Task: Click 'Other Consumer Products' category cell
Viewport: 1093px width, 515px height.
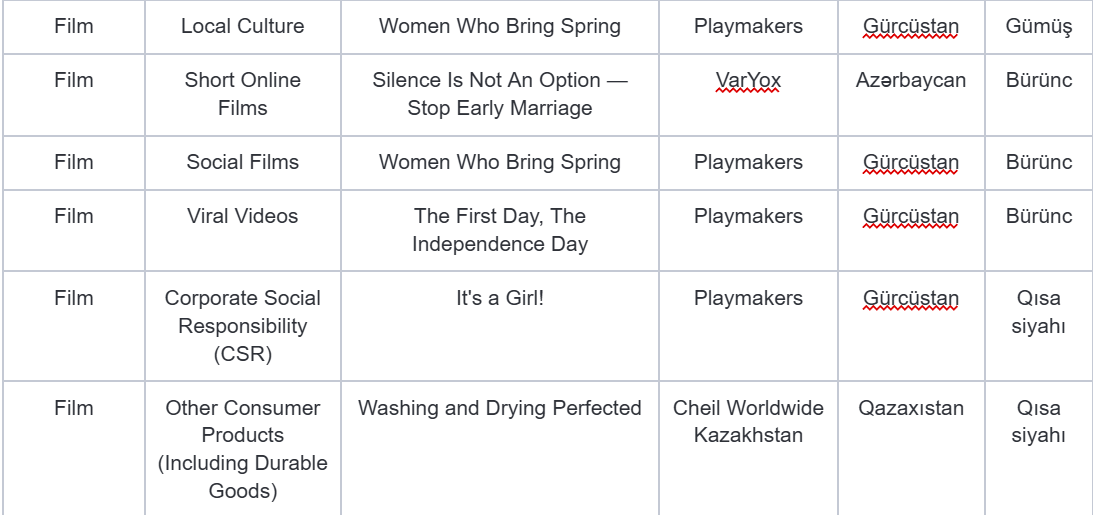Action: point(243,448)
